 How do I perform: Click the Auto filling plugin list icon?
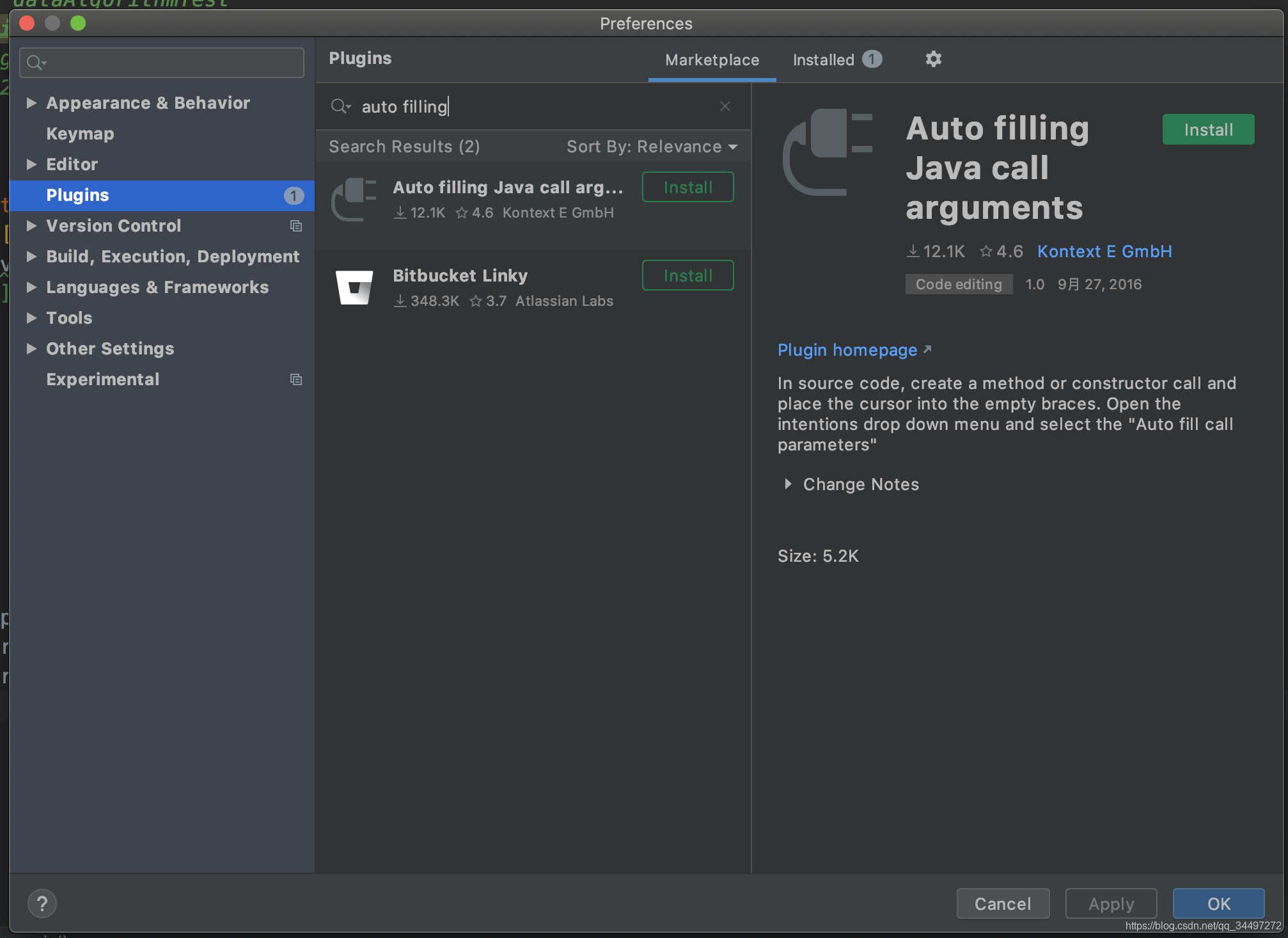coord(354,199)
